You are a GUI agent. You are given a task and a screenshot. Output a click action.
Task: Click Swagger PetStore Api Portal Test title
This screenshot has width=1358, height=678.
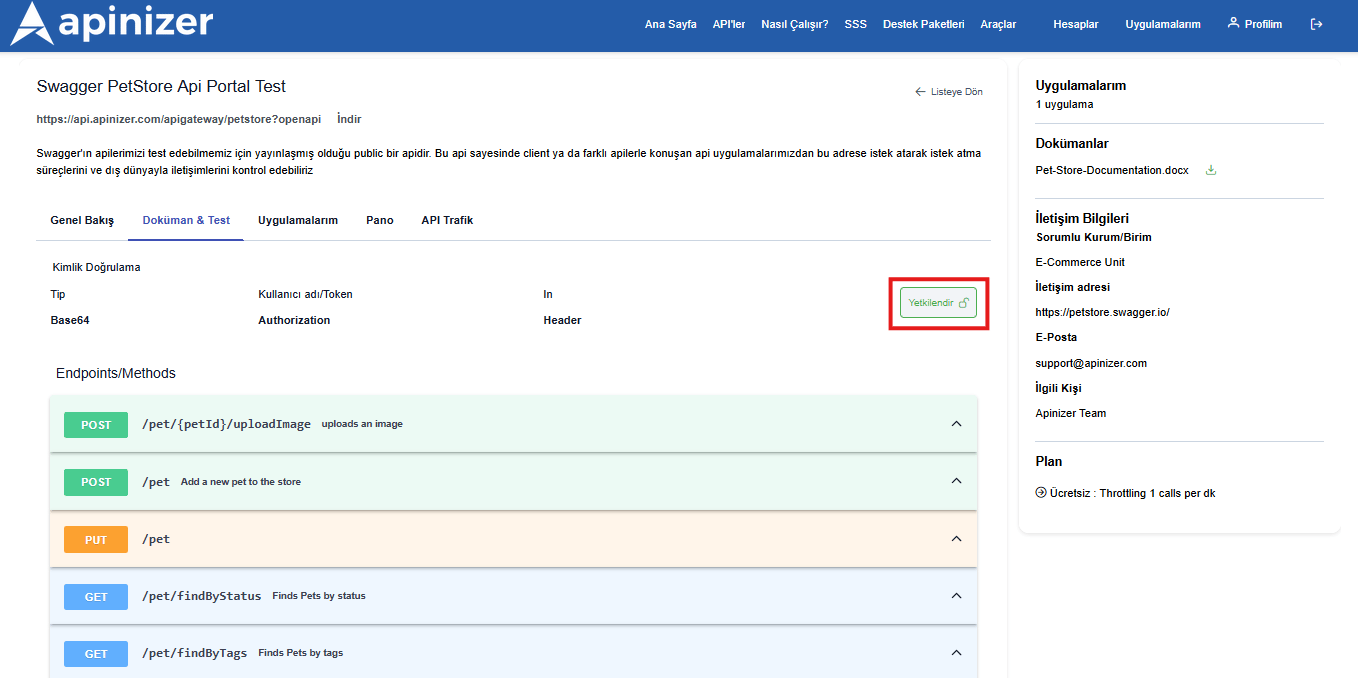pos(161,87)
